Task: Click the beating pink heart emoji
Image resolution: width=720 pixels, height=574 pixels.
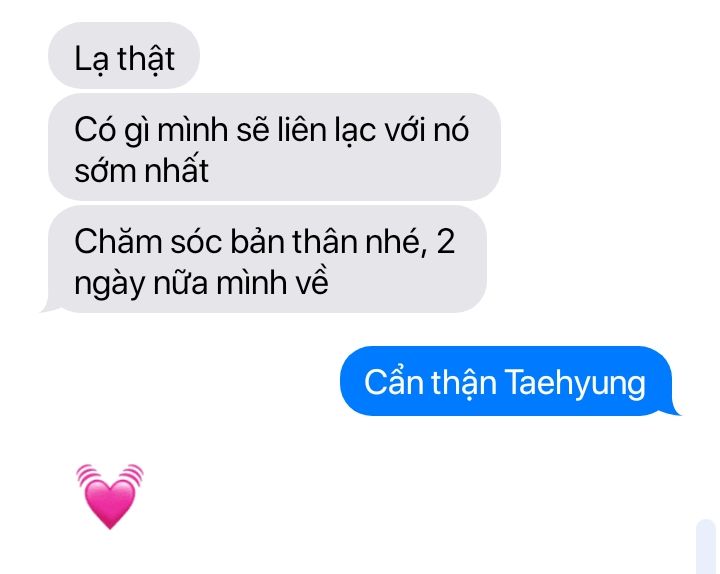Action: pos(110,496)
